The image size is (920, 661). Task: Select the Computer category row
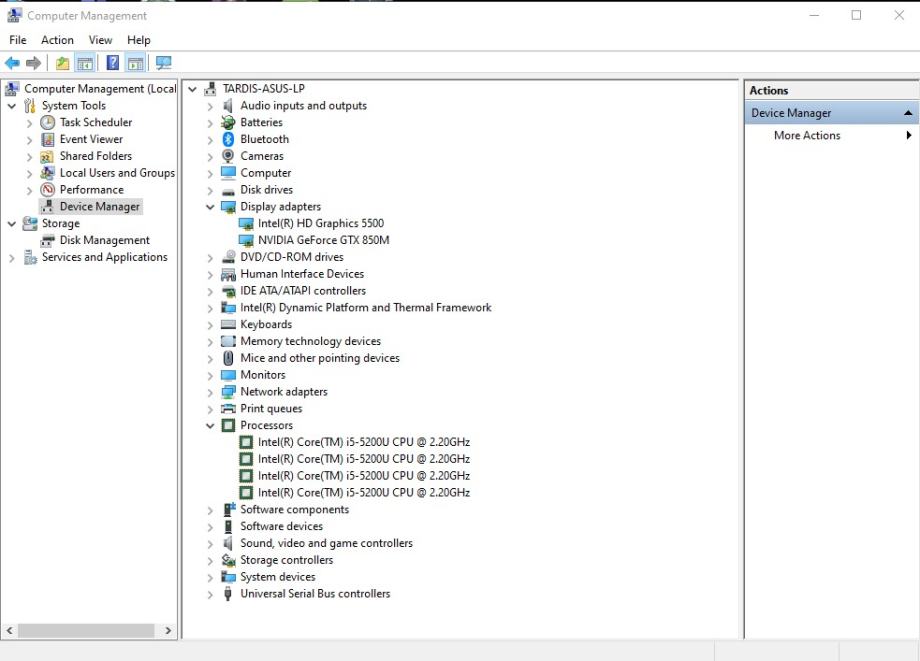coord(265,173)
